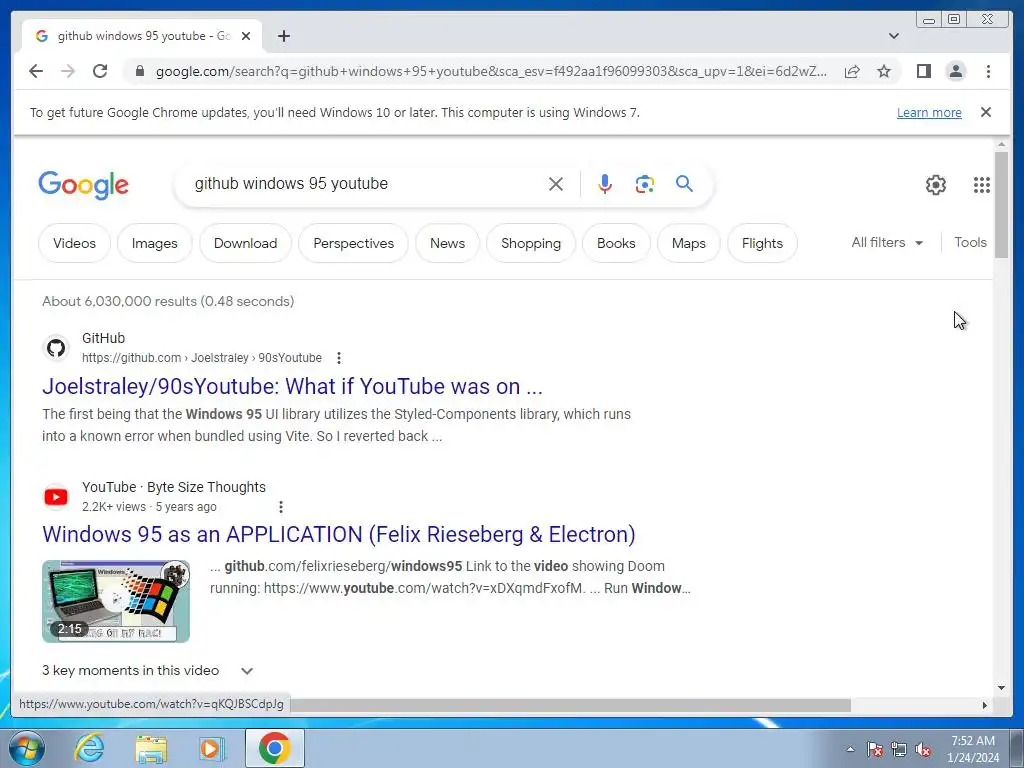
Task: Bookmark this page with the star
Action: coord(884,71)
